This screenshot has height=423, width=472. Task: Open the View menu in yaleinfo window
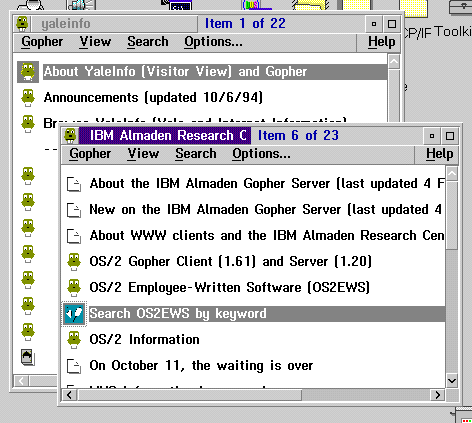pos(95,42)
